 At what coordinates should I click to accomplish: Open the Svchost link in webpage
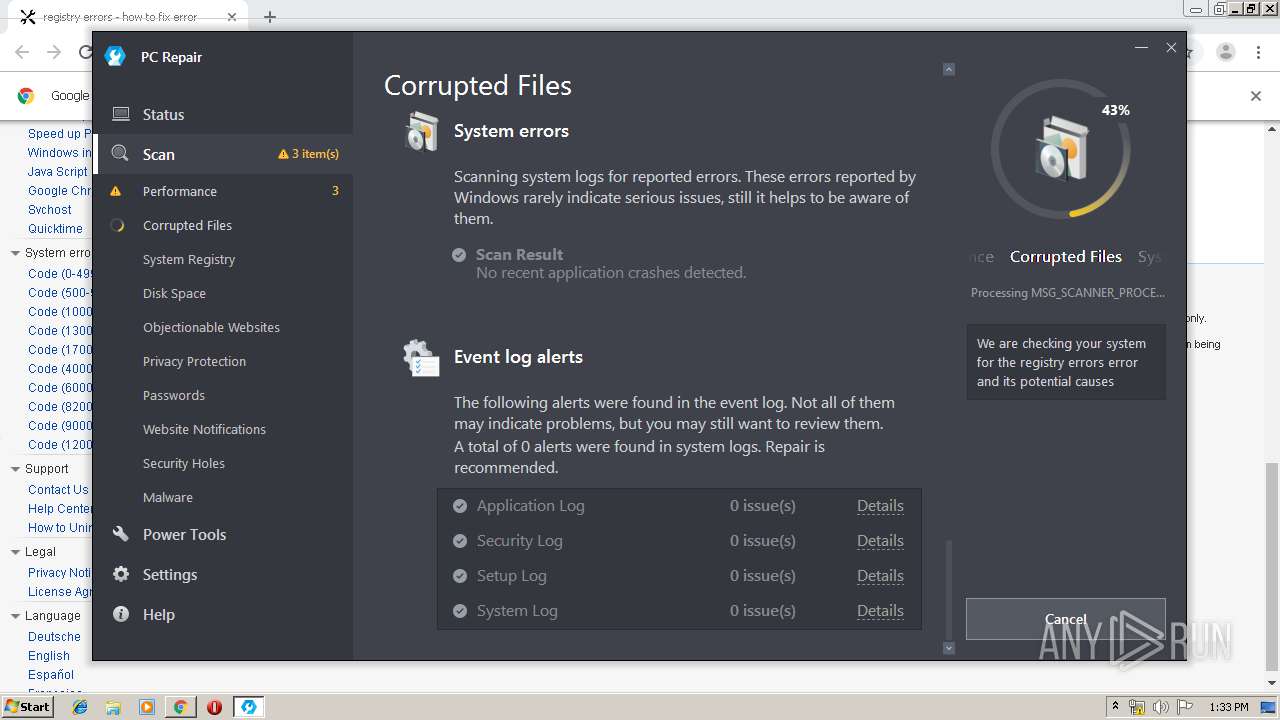[x=50, y=210]
